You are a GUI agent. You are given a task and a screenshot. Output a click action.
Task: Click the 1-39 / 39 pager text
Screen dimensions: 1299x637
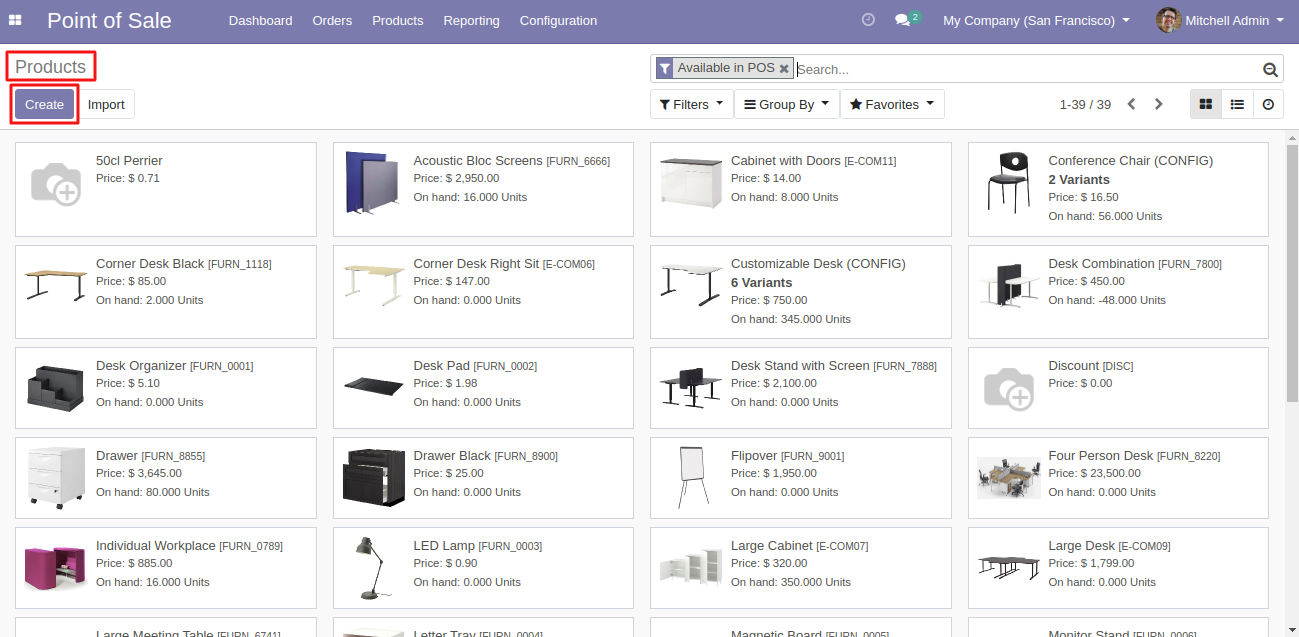[1085, 104]
